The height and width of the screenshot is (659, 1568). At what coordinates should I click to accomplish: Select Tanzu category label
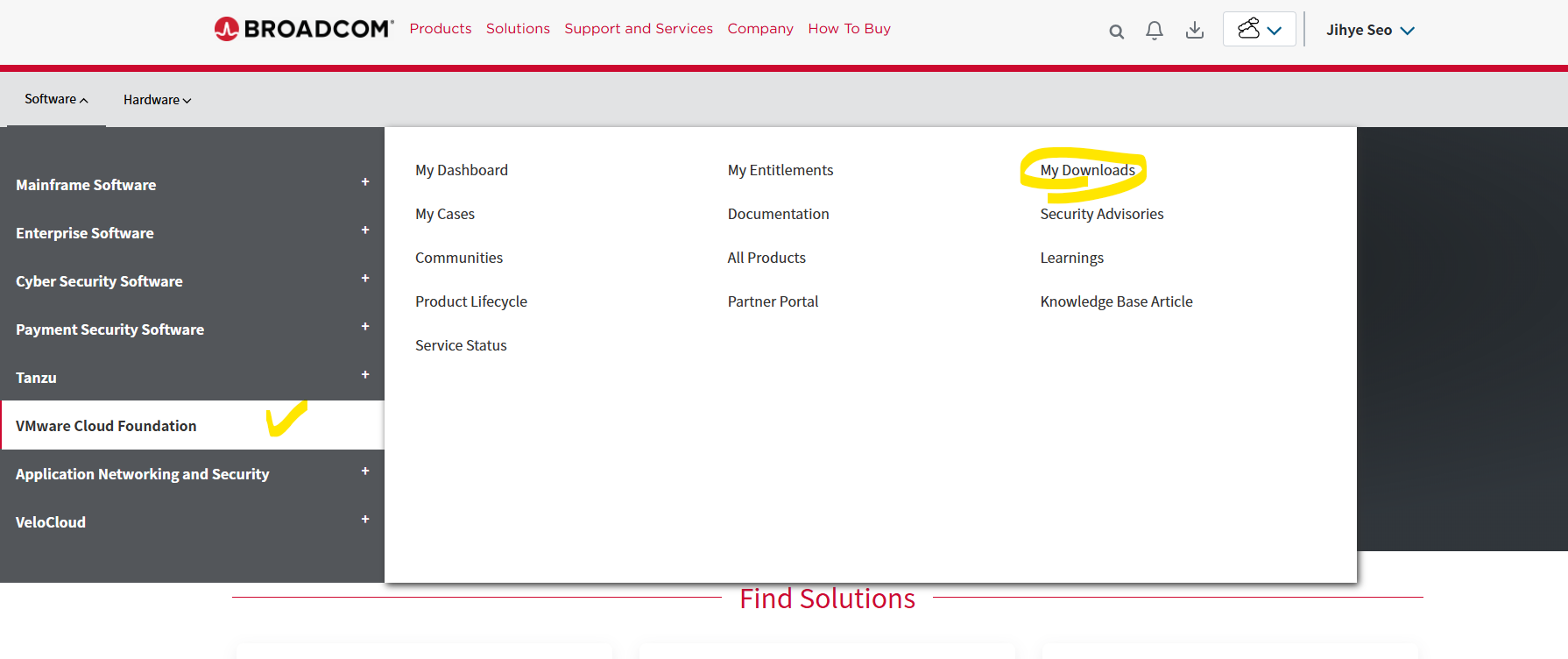pos(36,378)
